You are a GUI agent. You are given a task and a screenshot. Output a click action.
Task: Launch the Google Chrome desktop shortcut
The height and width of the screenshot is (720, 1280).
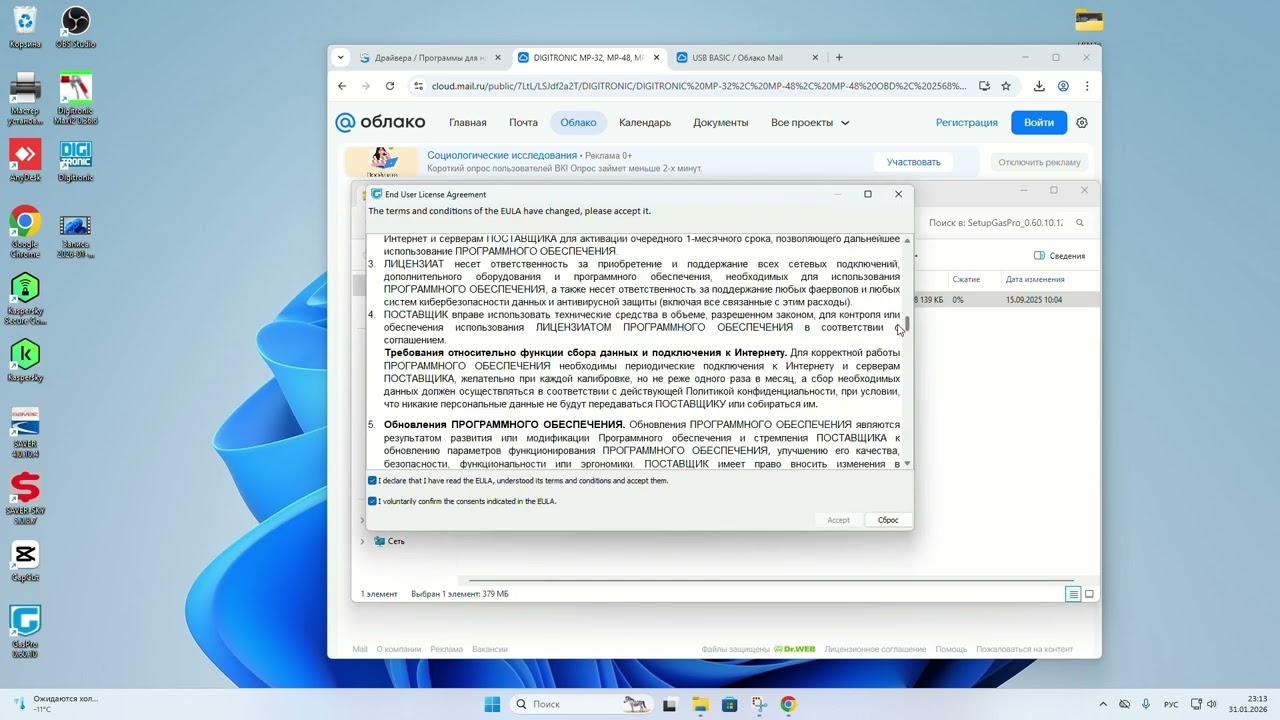(25, 232)
